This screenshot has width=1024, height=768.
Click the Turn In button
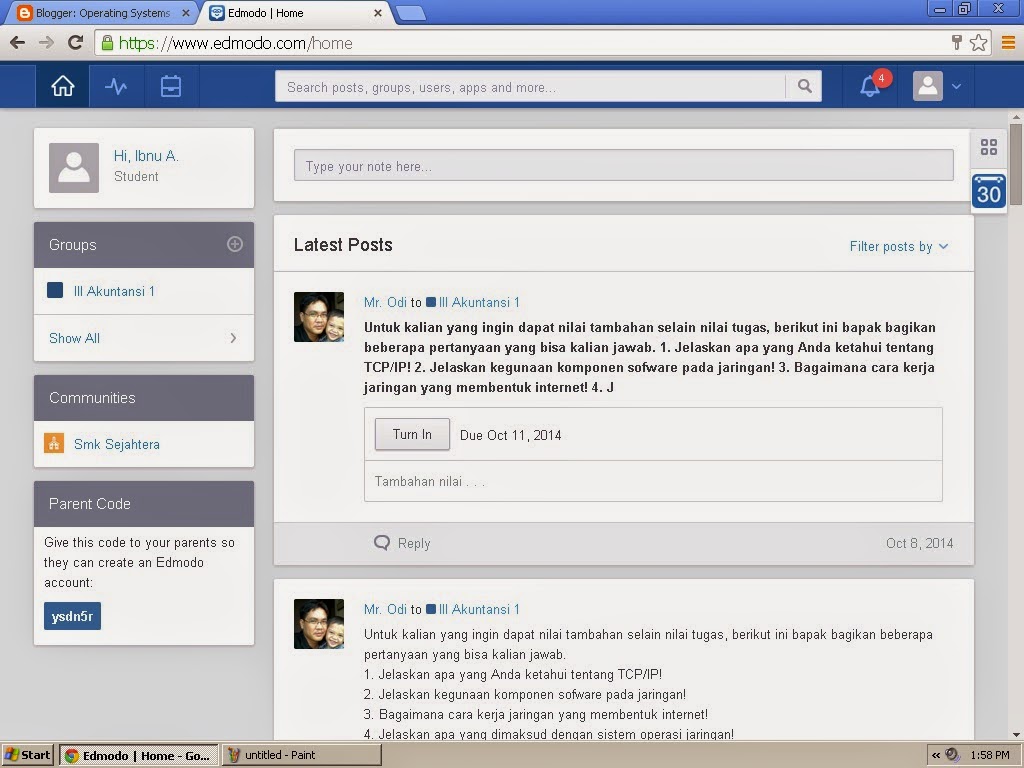tap(412, 434)
